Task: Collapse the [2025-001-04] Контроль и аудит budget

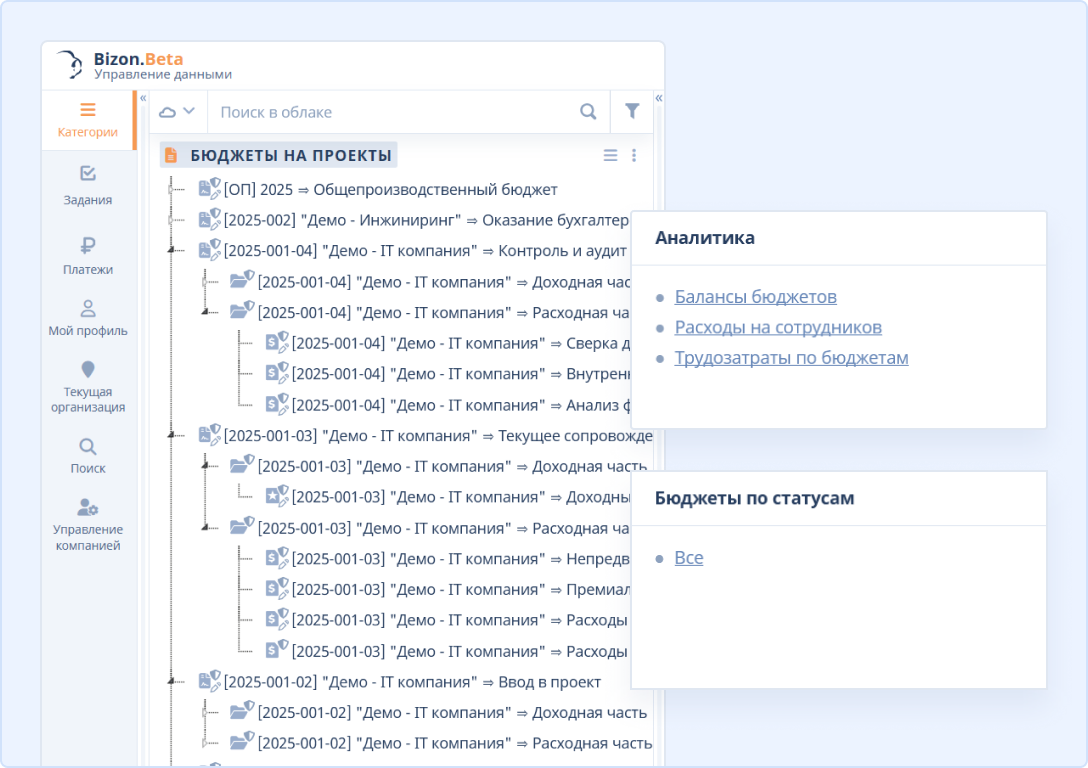Action: (x=171, y=251)
